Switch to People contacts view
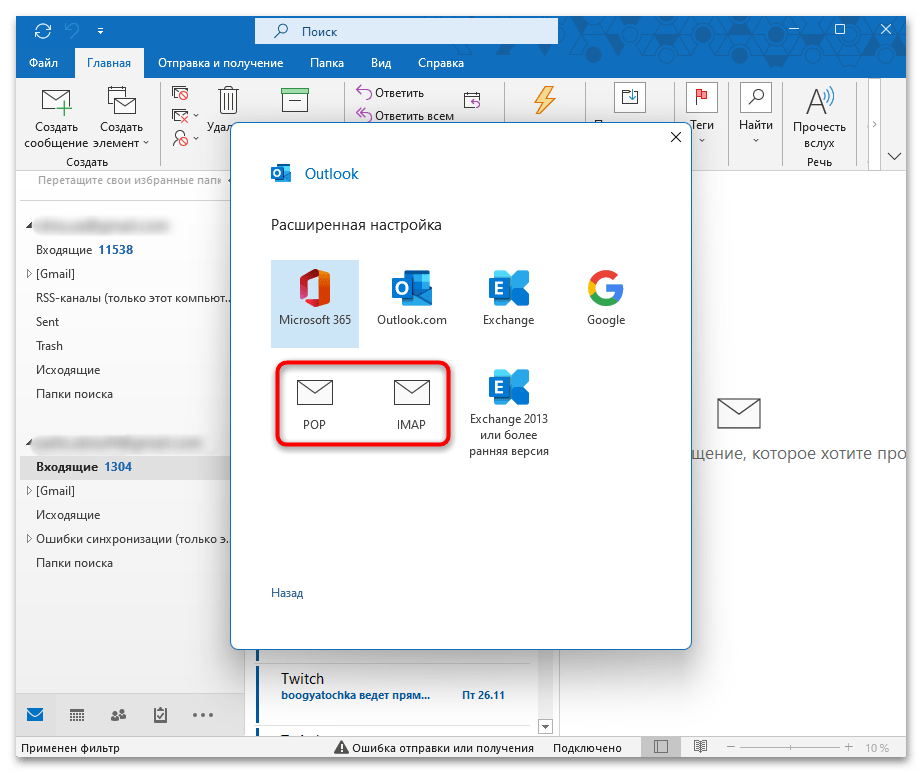Screen dimensions: 922x773 point(118,715)
